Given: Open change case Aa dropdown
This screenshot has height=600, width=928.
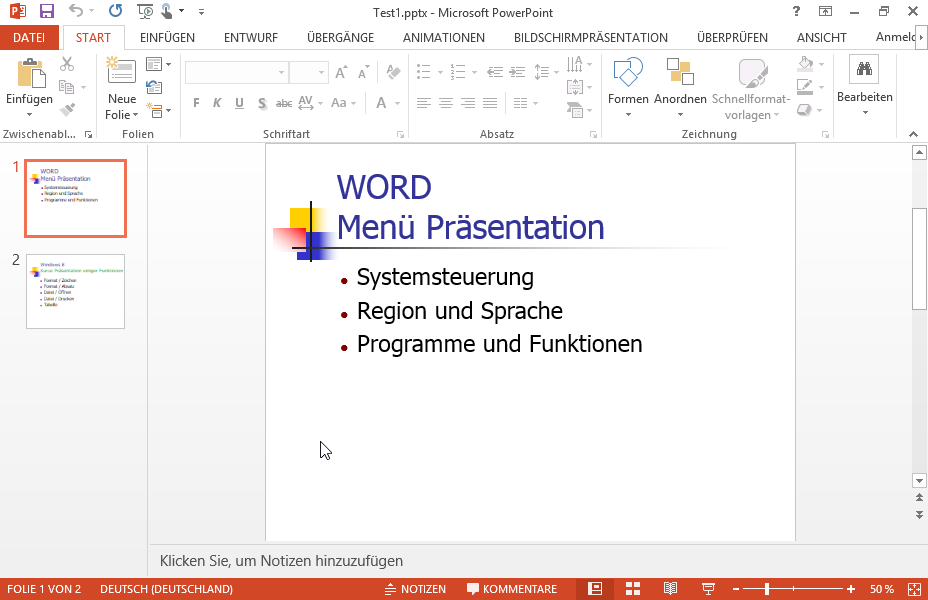Looking at the screenshot, I should (x=343, y=103).
